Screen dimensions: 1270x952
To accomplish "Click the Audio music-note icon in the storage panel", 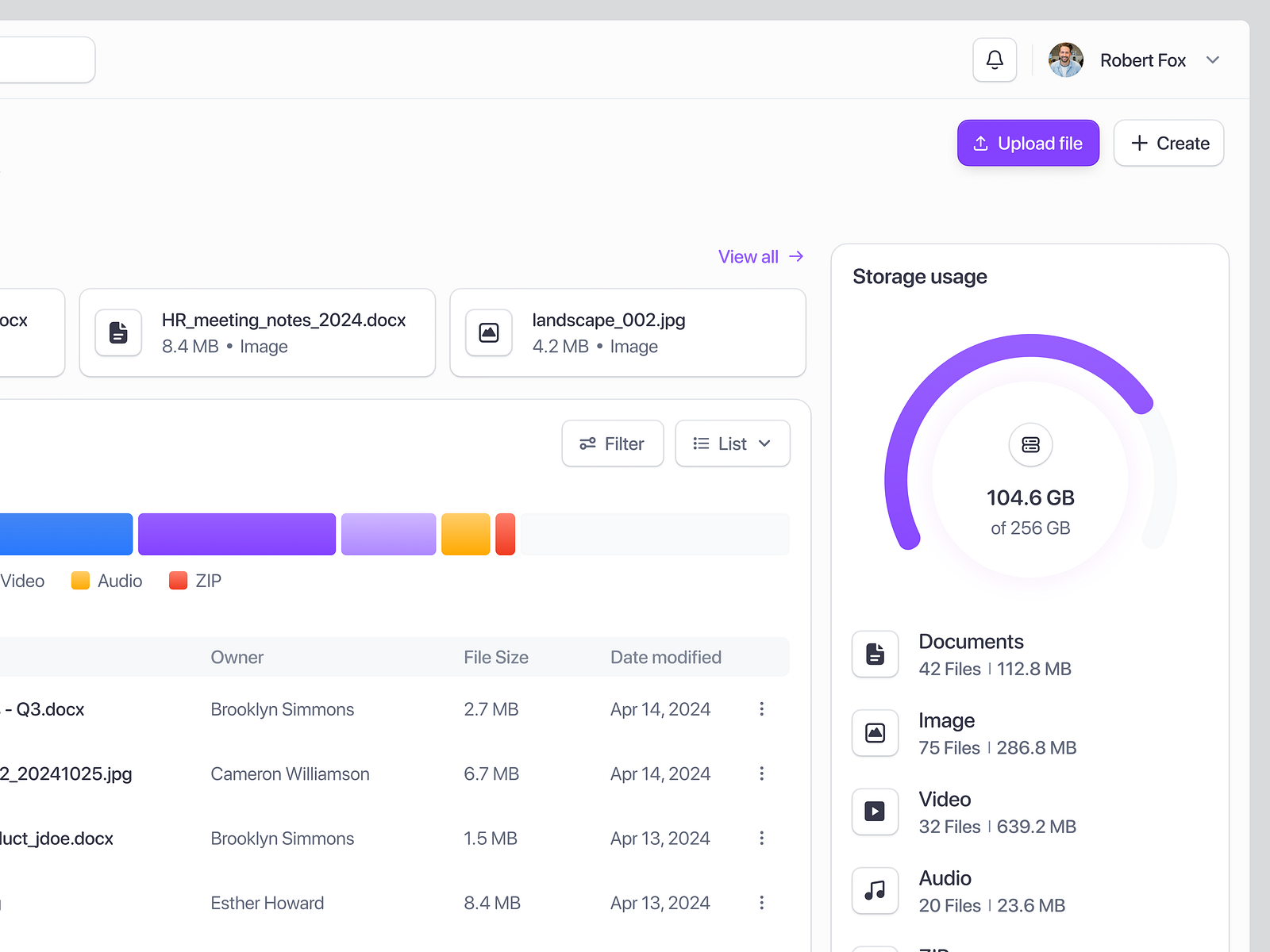I will (875, 890).
